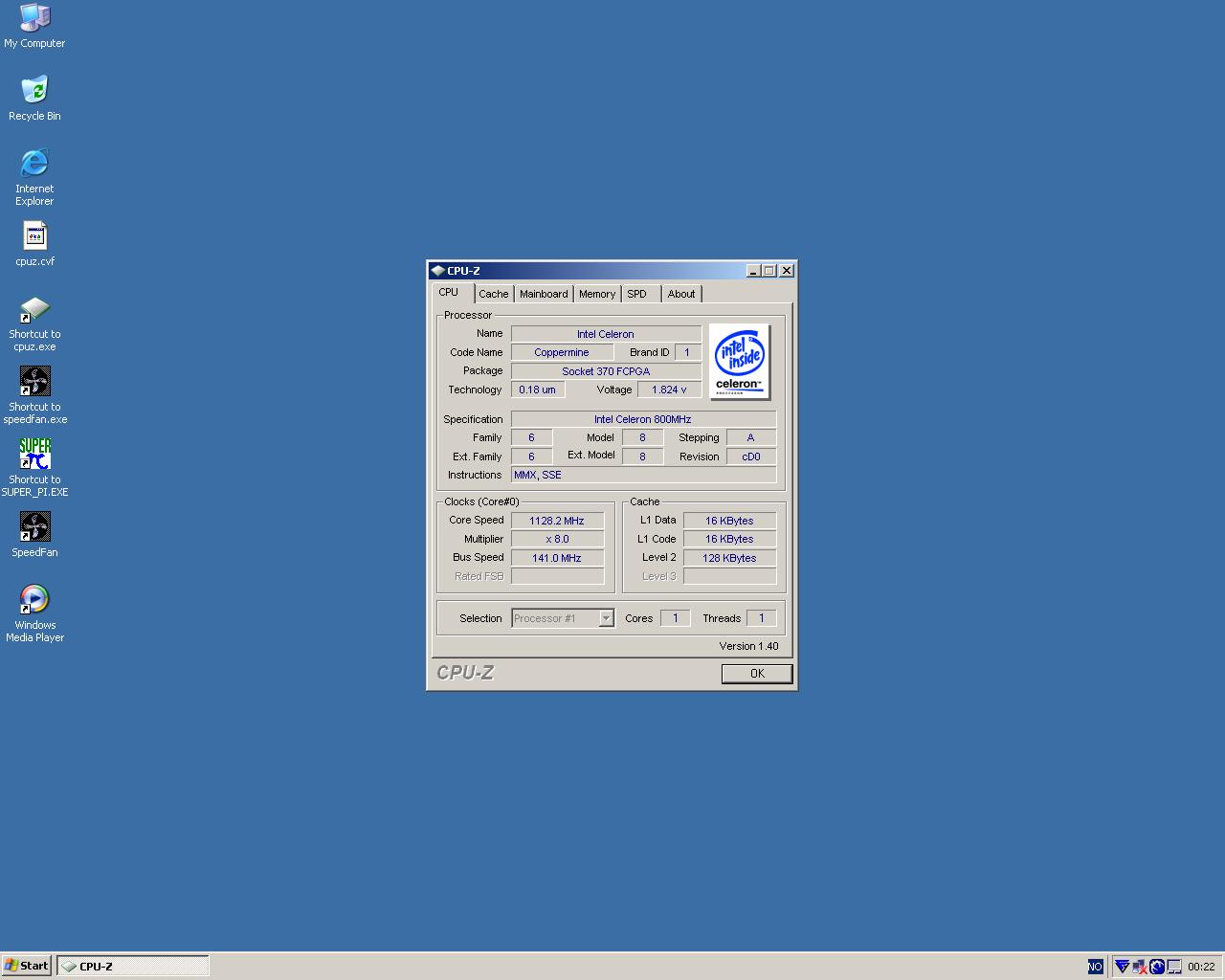Open the About tab

pos(681,294)
